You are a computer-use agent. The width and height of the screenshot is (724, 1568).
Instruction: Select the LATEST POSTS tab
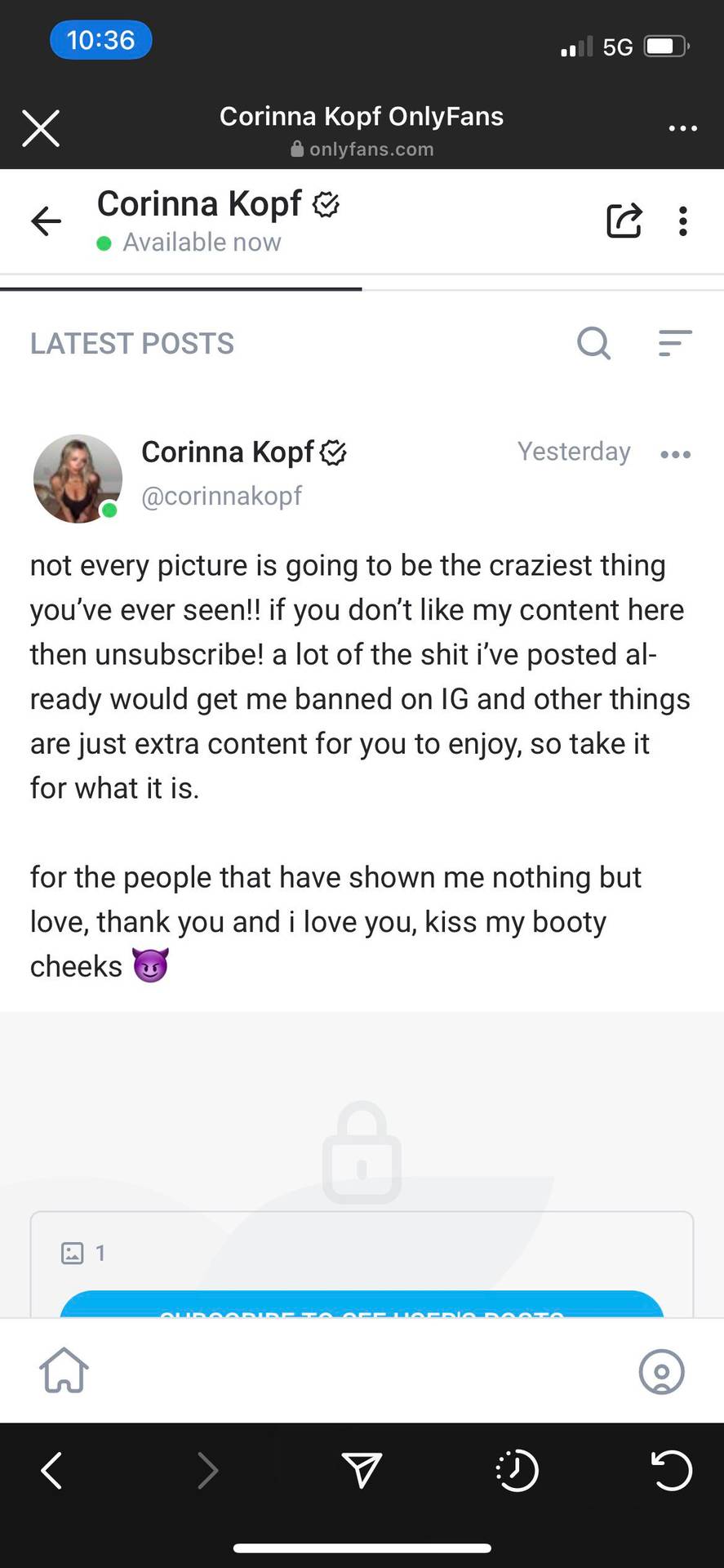pyautogui.click(x=131, y=344)
